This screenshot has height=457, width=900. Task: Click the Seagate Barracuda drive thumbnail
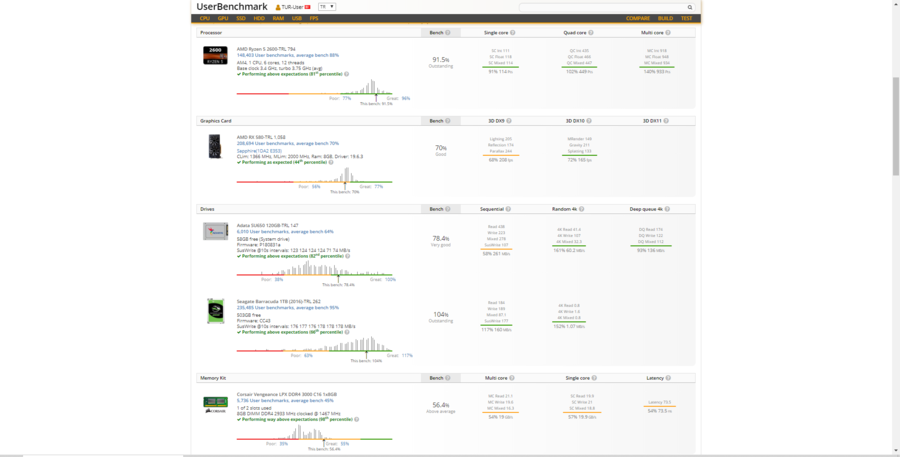[215, 311]
